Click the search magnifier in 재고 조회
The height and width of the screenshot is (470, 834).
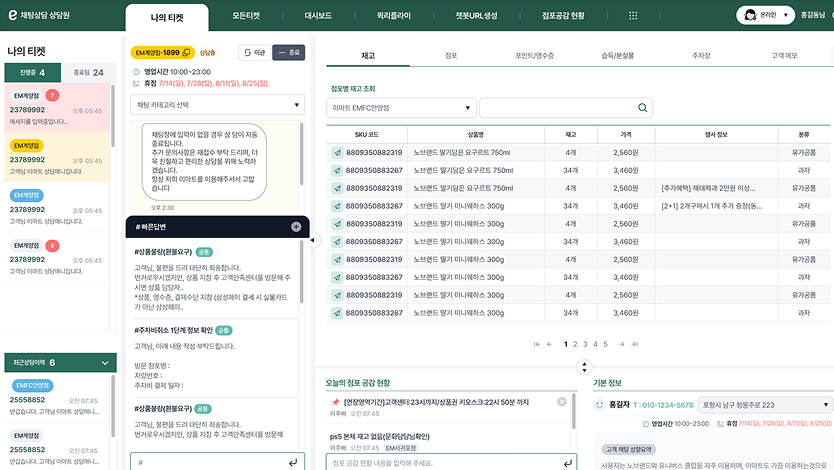643,107
